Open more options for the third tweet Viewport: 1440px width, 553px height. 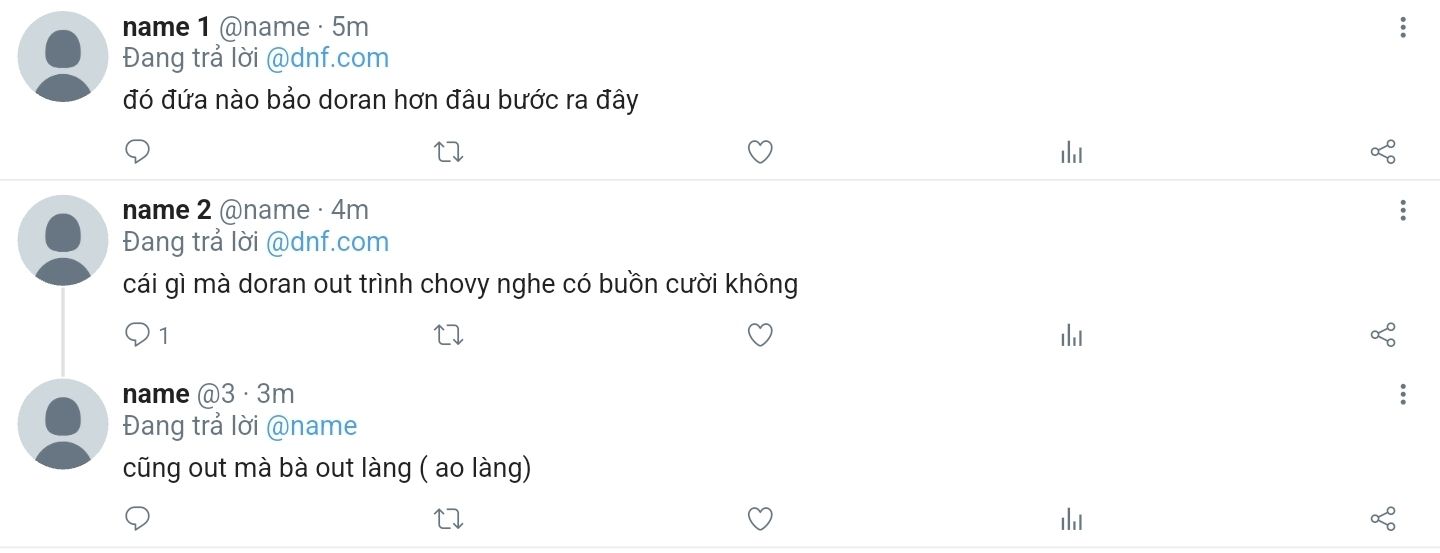(x=1403, y=394)
